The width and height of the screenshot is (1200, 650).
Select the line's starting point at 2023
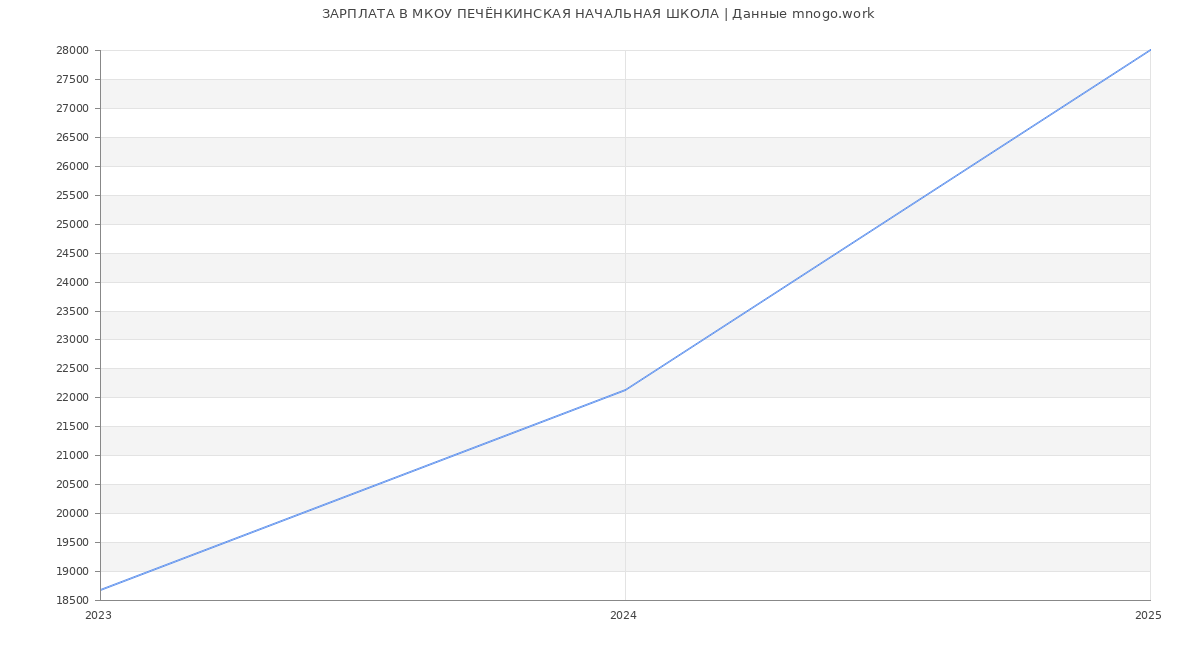[101, 590]
